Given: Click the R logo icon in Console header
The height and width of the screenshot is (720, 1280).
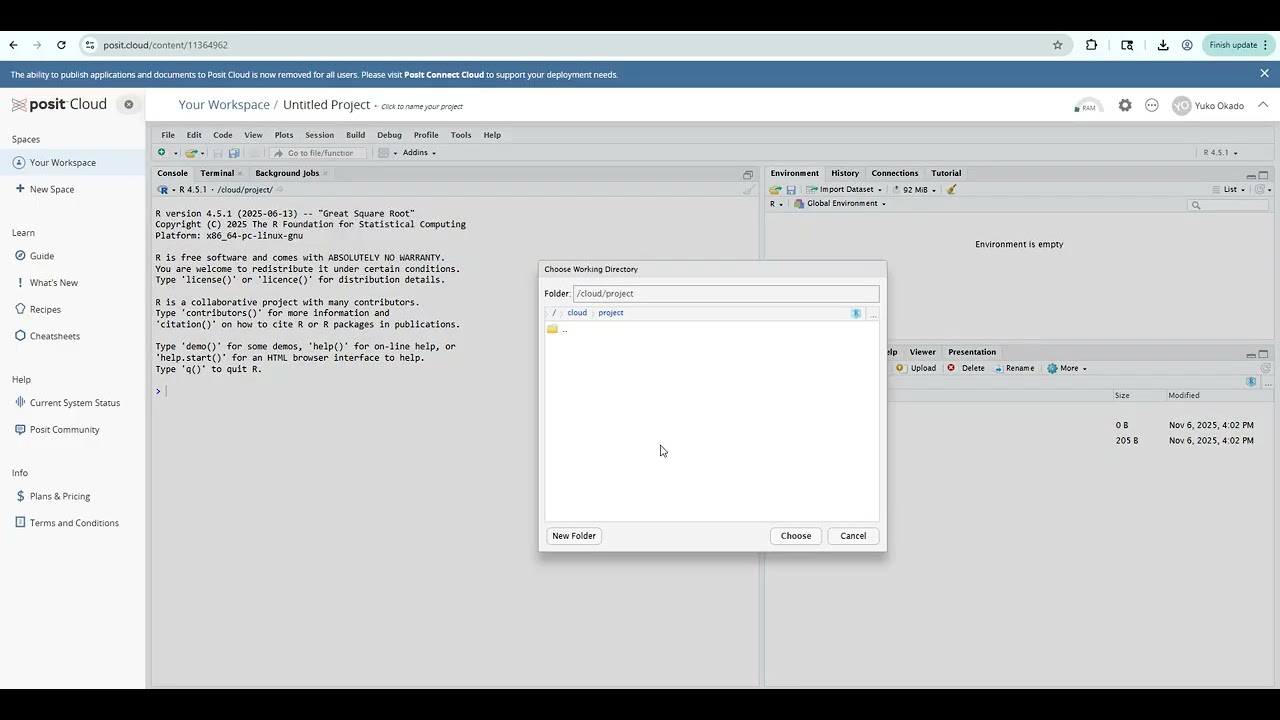Looking at the screenshot, I should (x=163, y=190).
